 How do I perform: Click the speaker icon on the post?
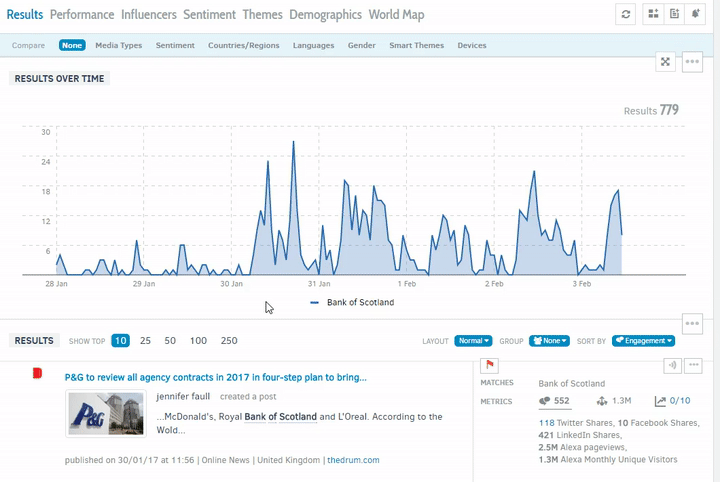pyautogui.click(x=672, y=366)
